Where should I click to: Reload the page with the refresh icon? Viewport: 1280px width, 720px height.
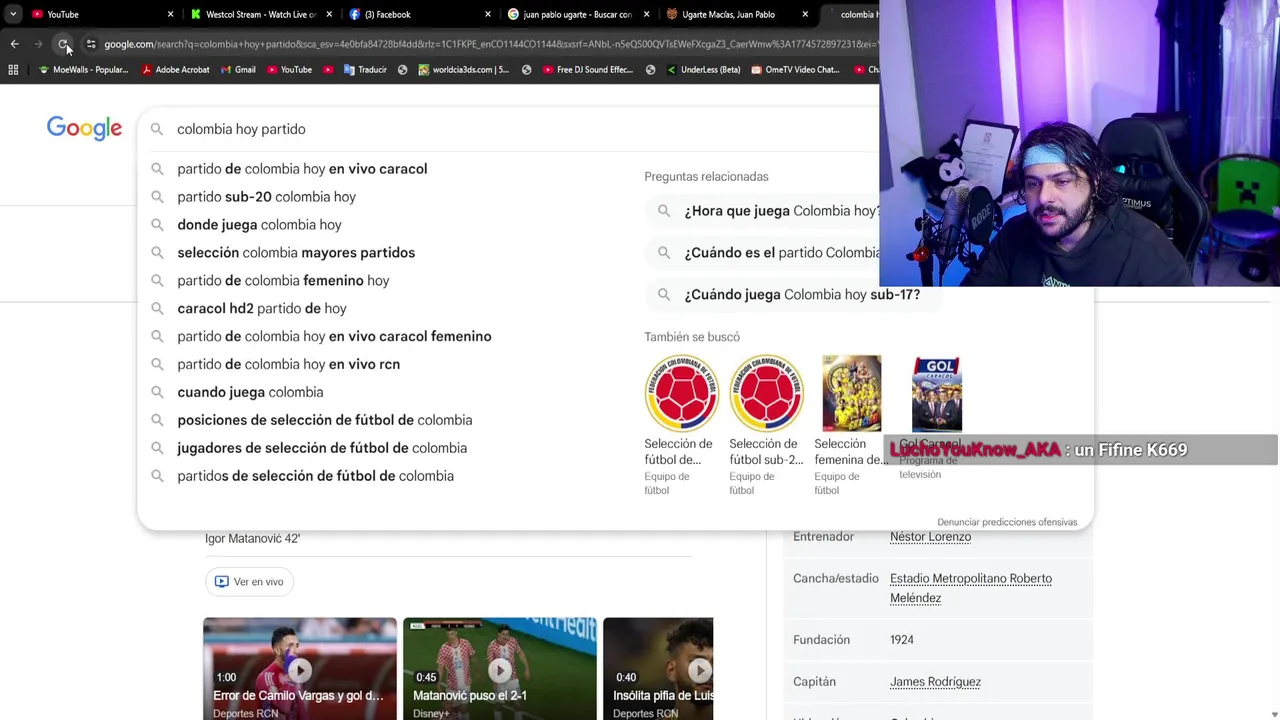(x=63, y=44)
